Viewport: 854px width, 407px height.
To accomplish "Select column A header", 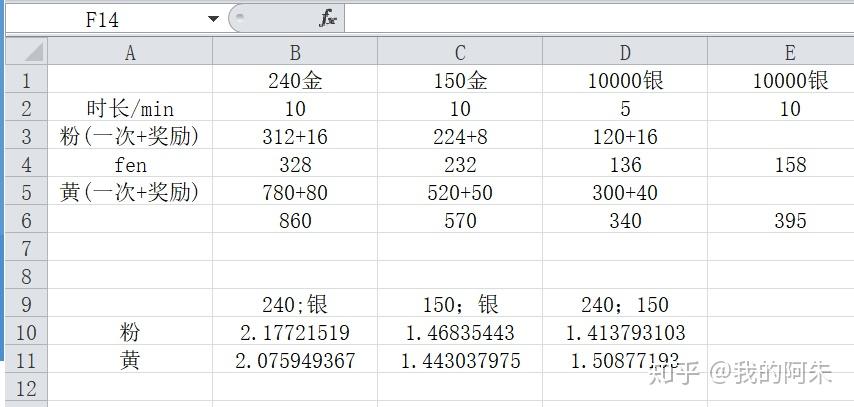I will pos(130,52).
